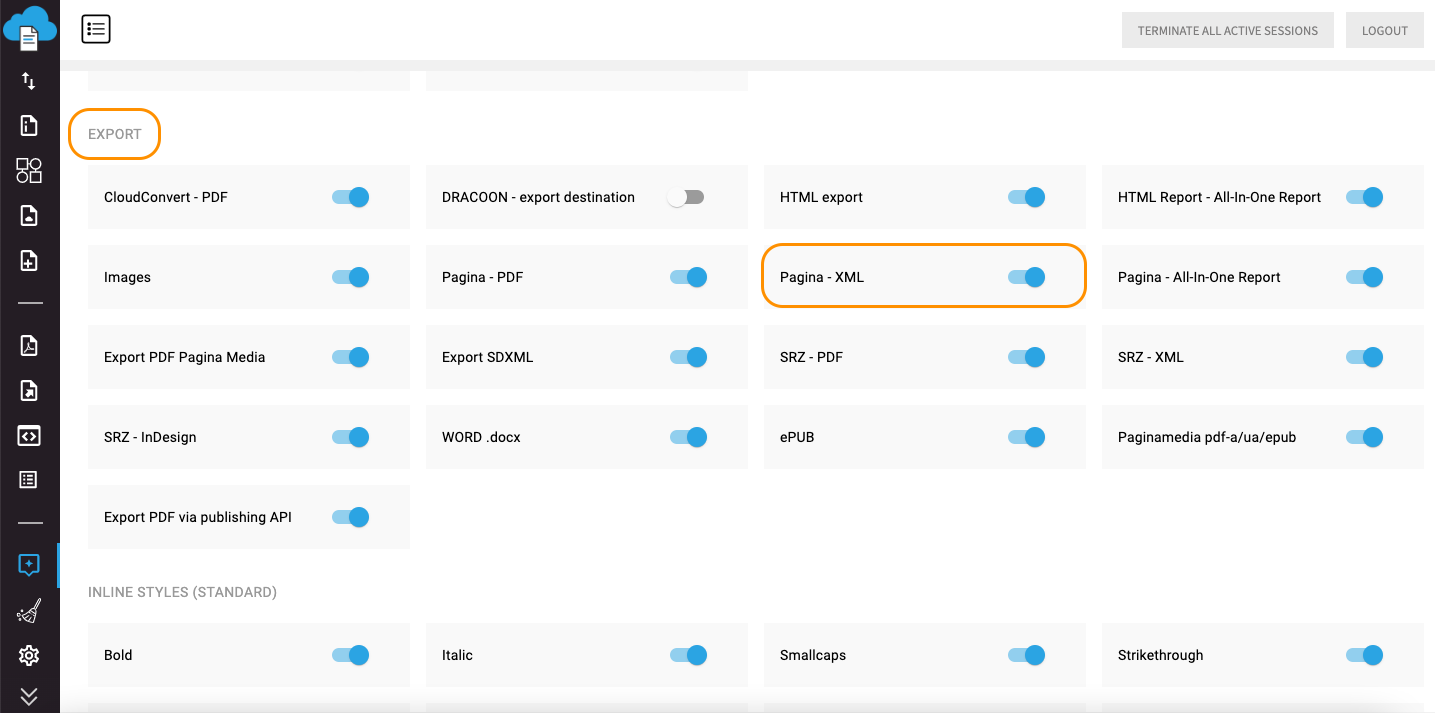This screenshot has width=1435, height=713.
Task: Click the INLINE STYLES (STANDARD) heading
Action: tap(182, 592)
